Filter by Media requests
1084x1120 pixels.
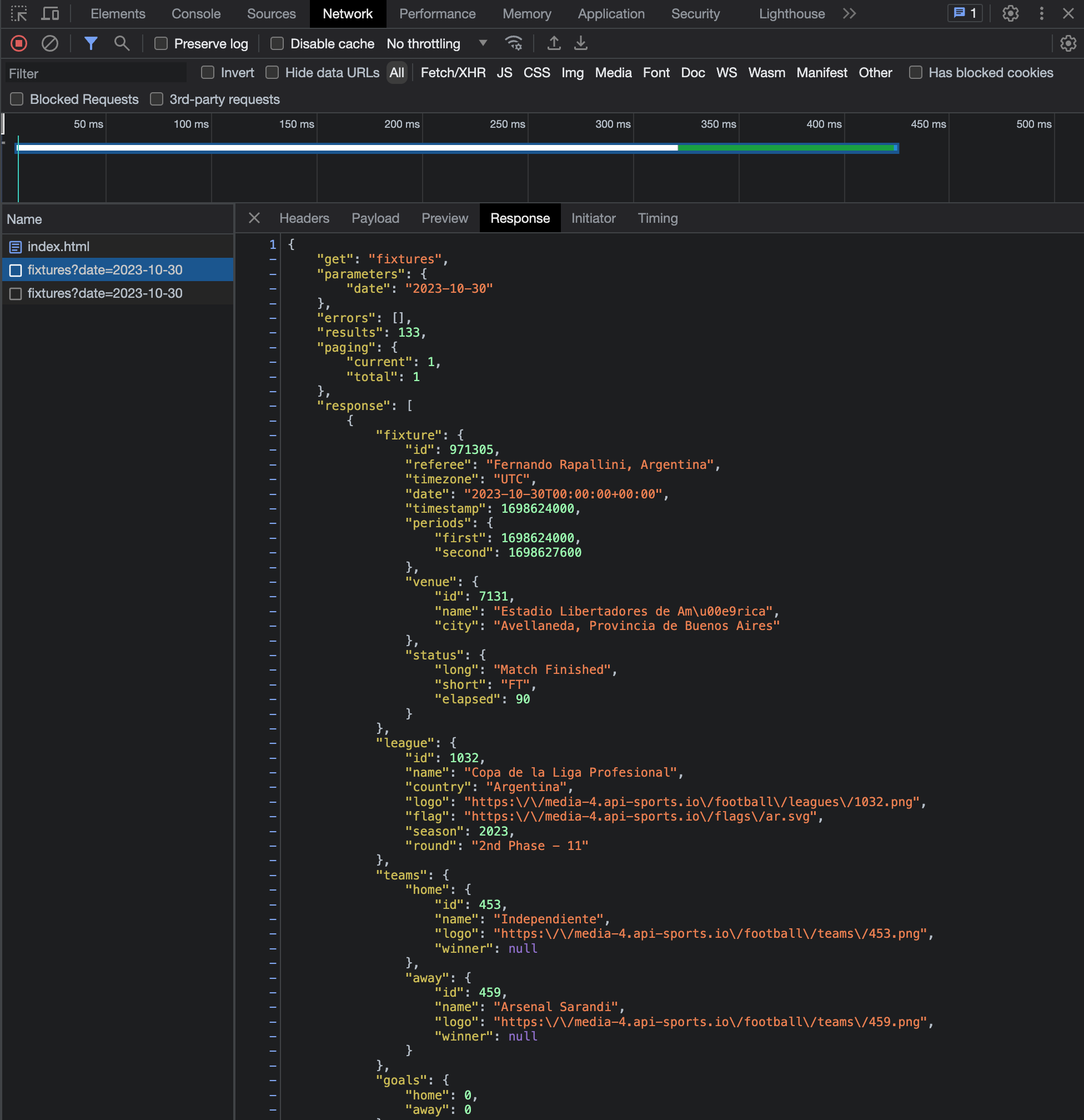(x=614, y=73)
